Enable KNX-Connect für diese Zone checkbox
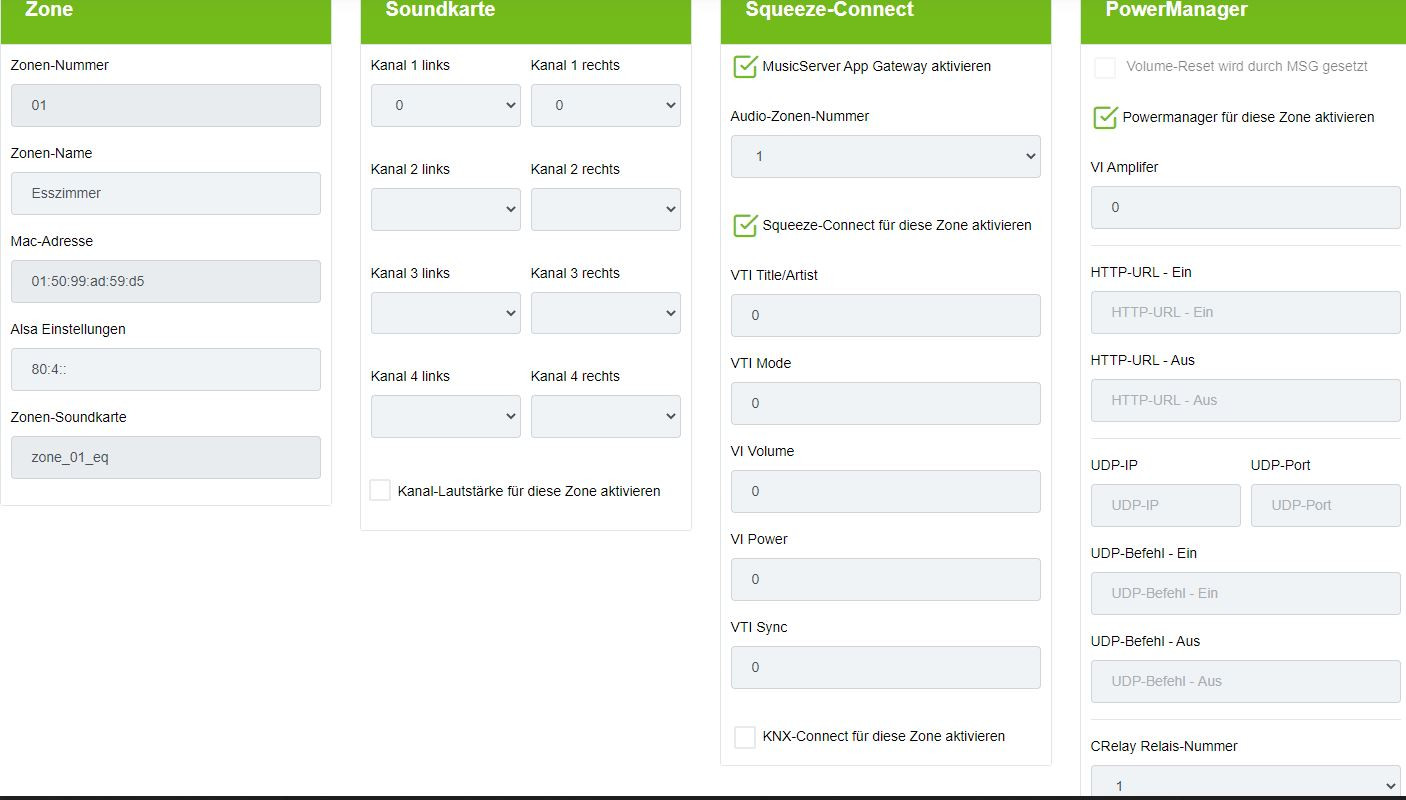 745,737
